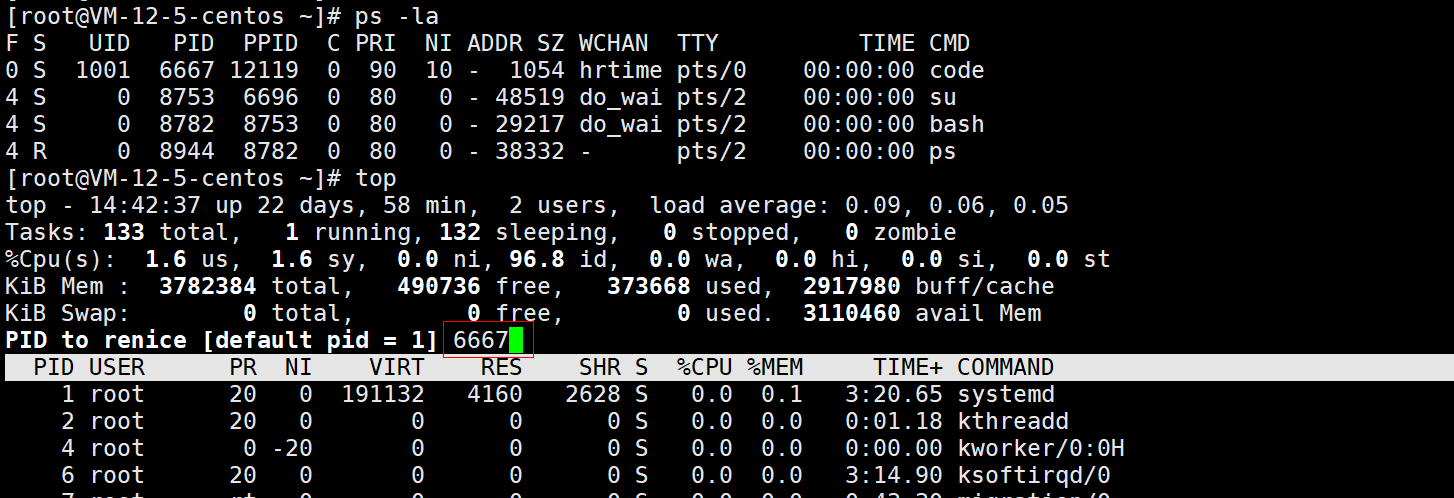Click SZ value 29217
This screenshot has height=498, width=1454.
pos(529,125)
